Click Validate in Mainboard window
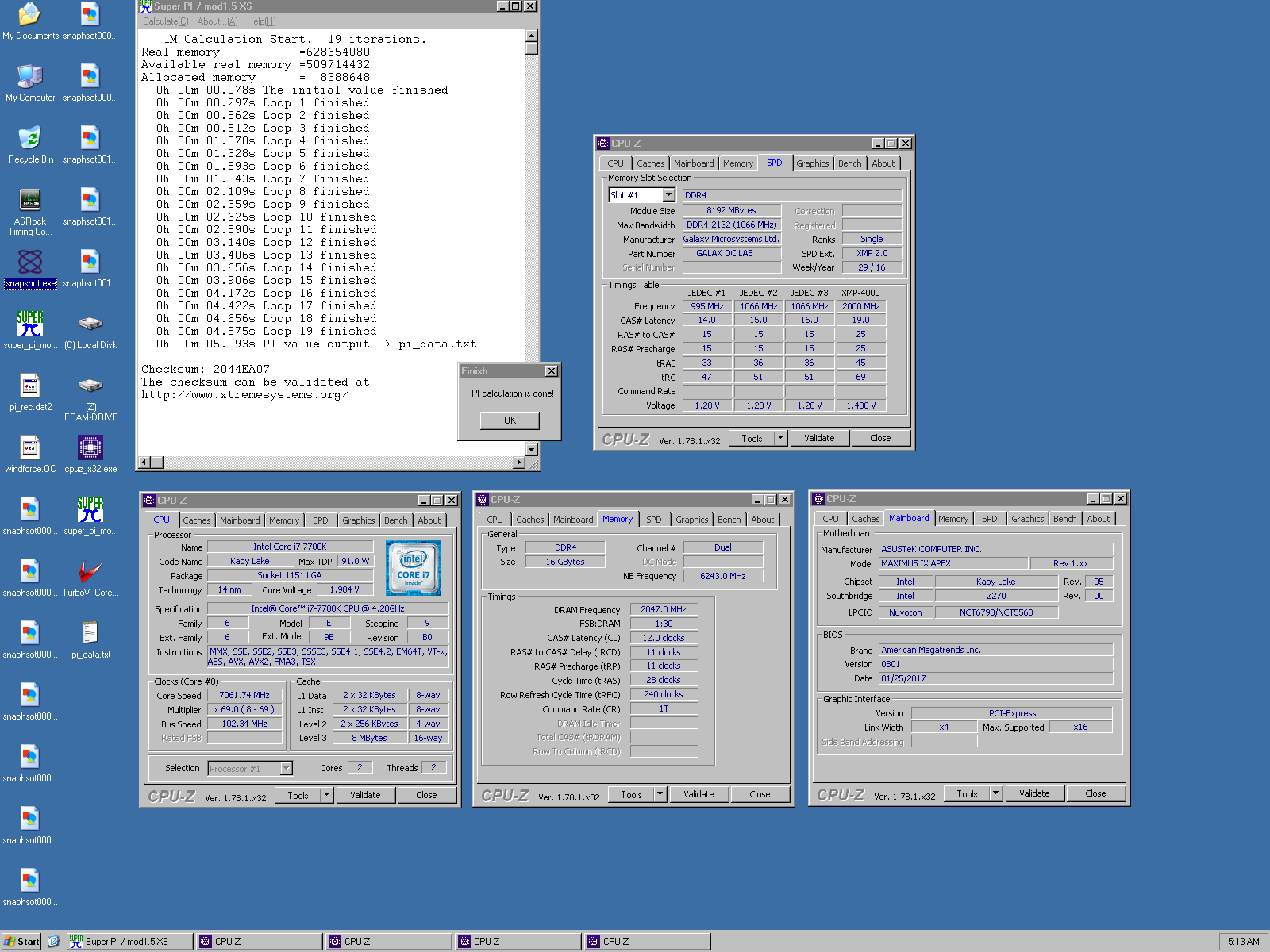Screen dimensions: 1270x952 pyautogui.click(x=1034, y=793)
